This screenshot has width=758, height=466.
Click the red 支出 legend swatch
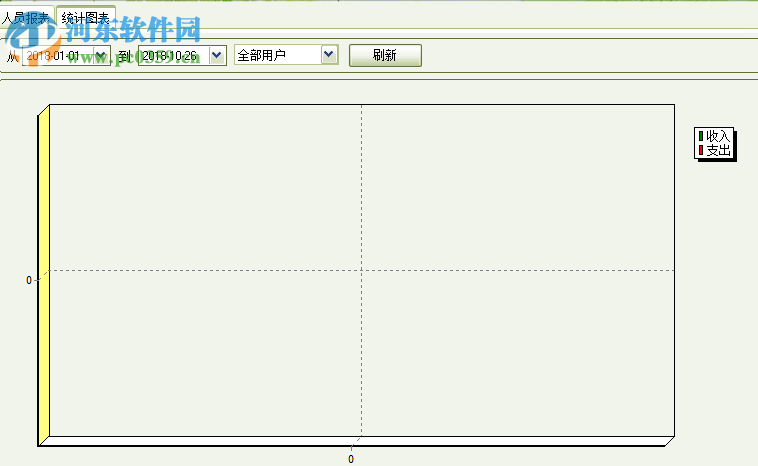click(x=701, y=150)
